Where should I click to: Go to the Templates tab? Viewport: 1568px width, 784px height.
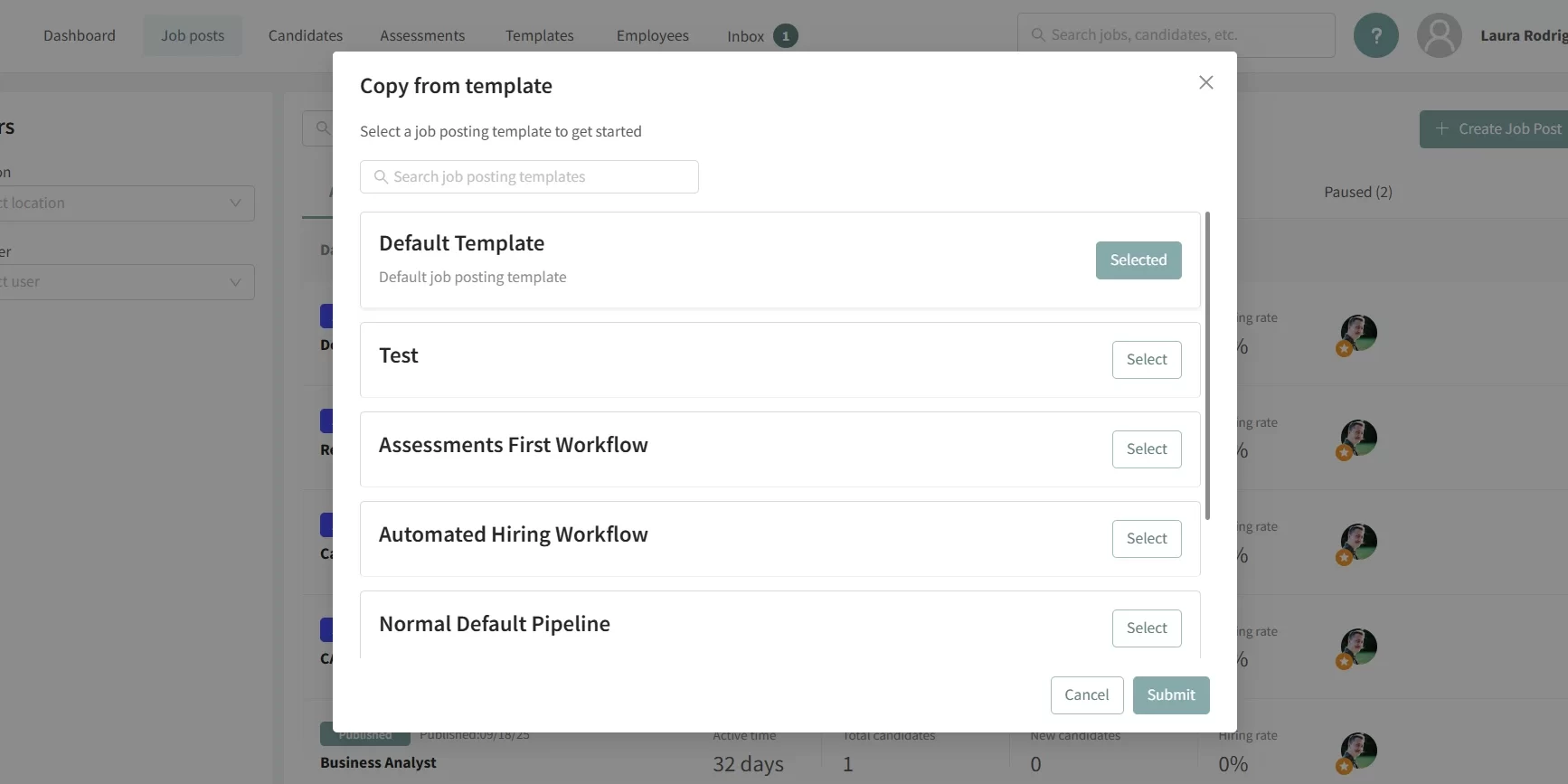click(539, 36)
